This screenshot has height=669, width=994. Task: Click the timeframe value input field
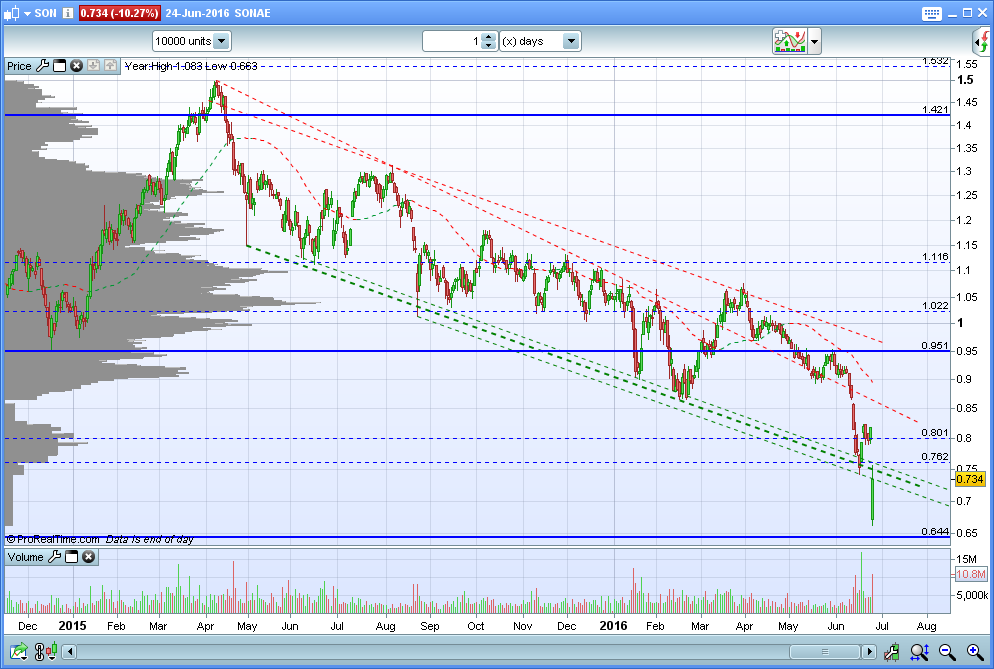click(451, 42)
